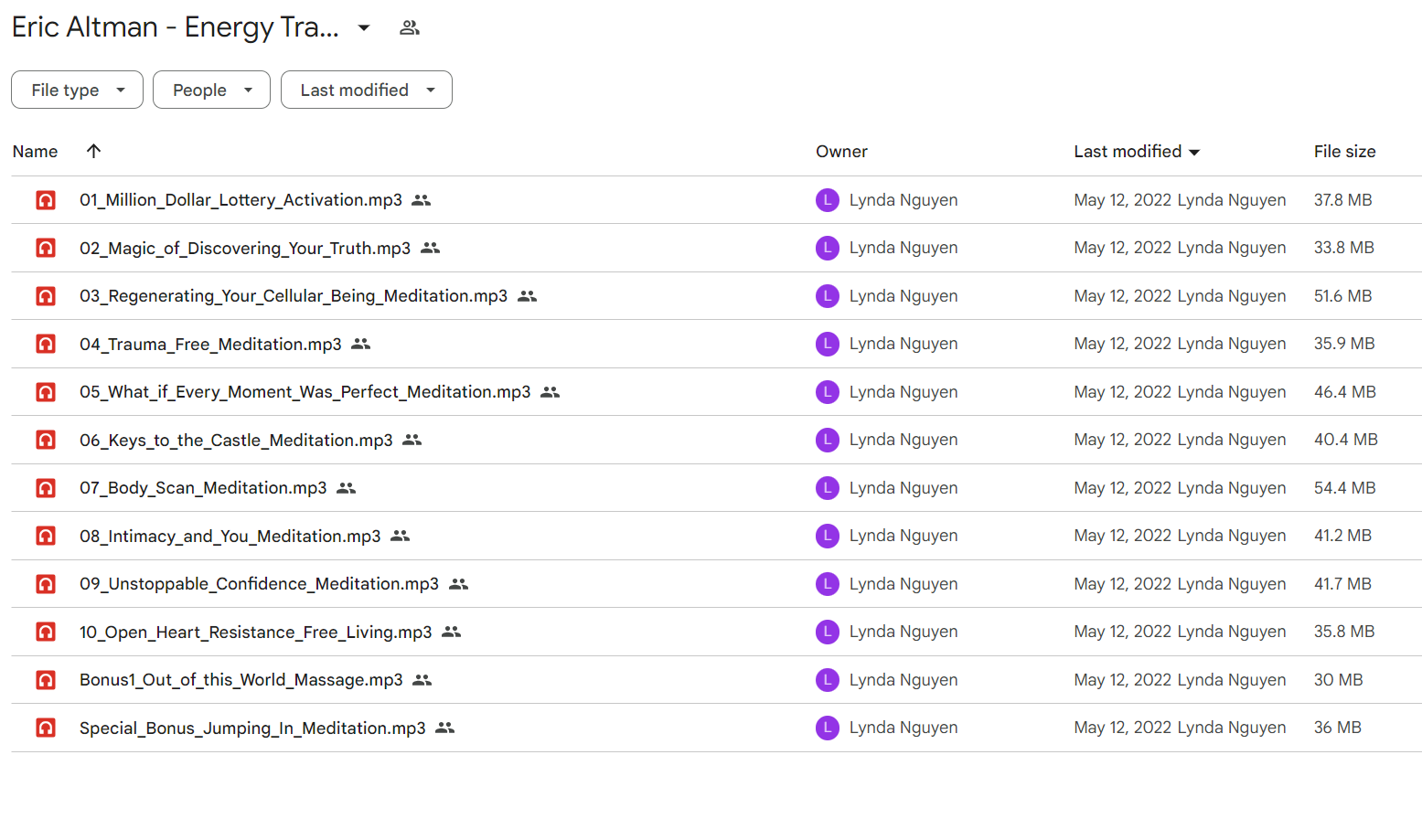Select file name 04_Trauma_Free_Meditation.mp3

click(x=210, y=344)
